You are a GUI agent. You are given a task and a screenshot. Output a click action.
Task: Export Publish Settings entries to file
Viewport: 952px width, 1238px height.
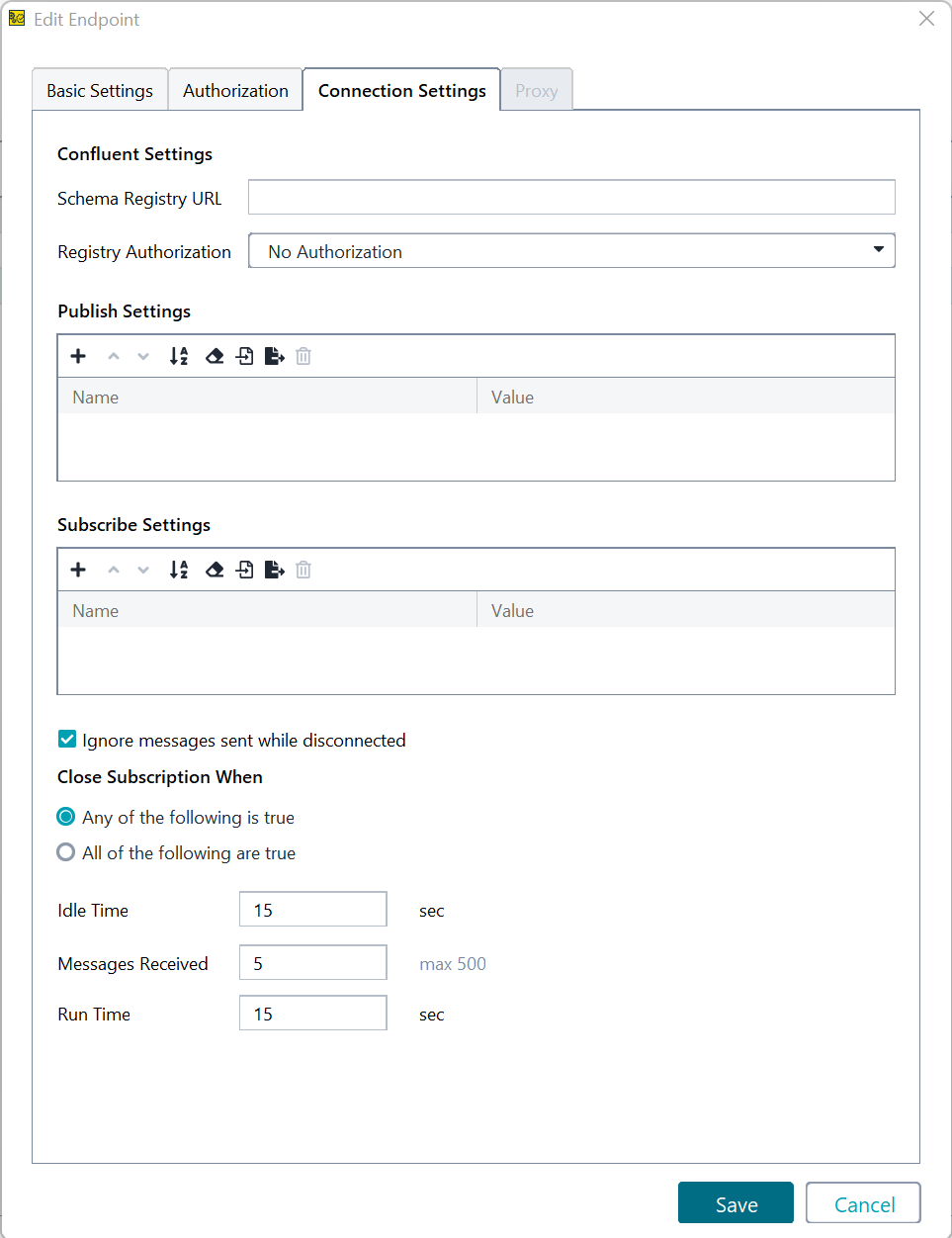[x=274, y=356]
